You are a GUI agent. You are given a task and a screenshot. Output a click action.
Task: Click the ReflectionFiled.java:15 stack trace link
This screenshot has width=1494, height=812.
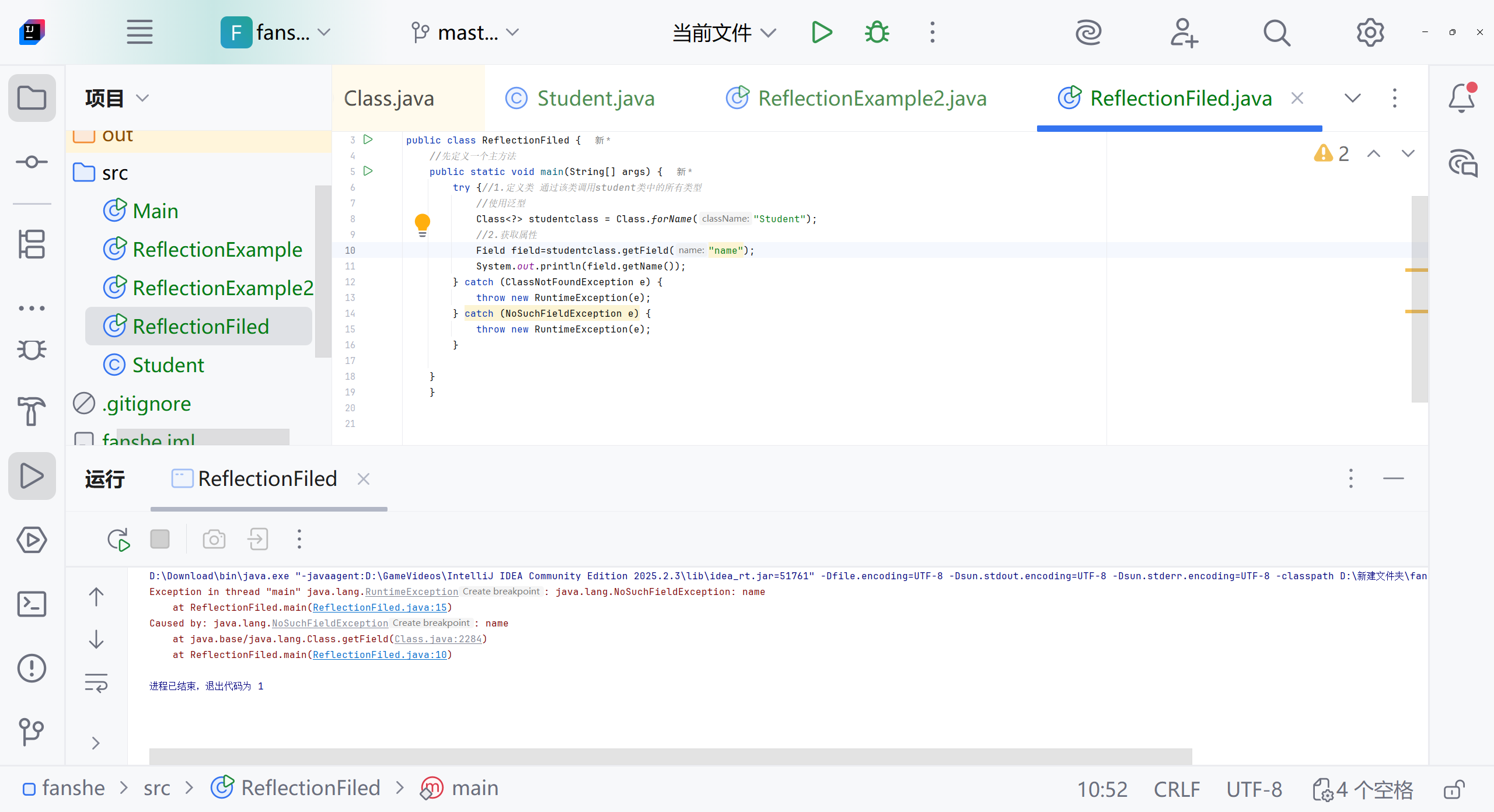click(x=379, y=607)
